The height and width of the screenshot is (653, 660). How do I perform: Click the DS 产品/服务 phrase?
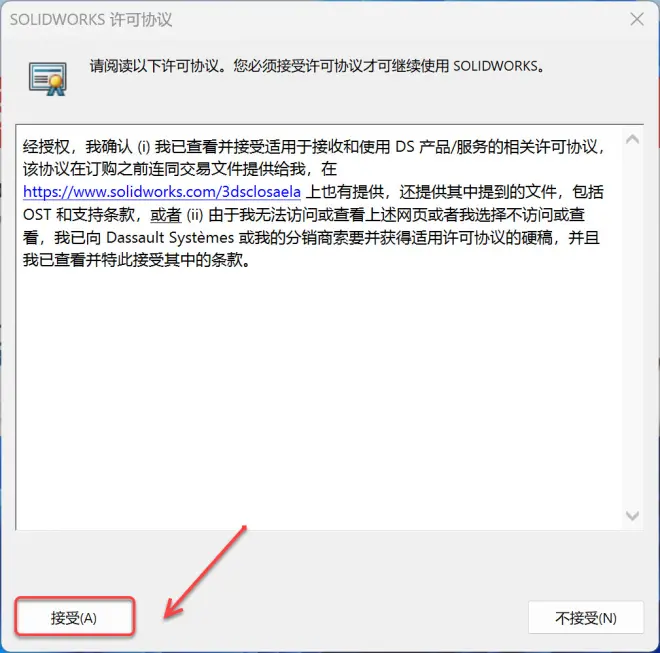(449, 147)
